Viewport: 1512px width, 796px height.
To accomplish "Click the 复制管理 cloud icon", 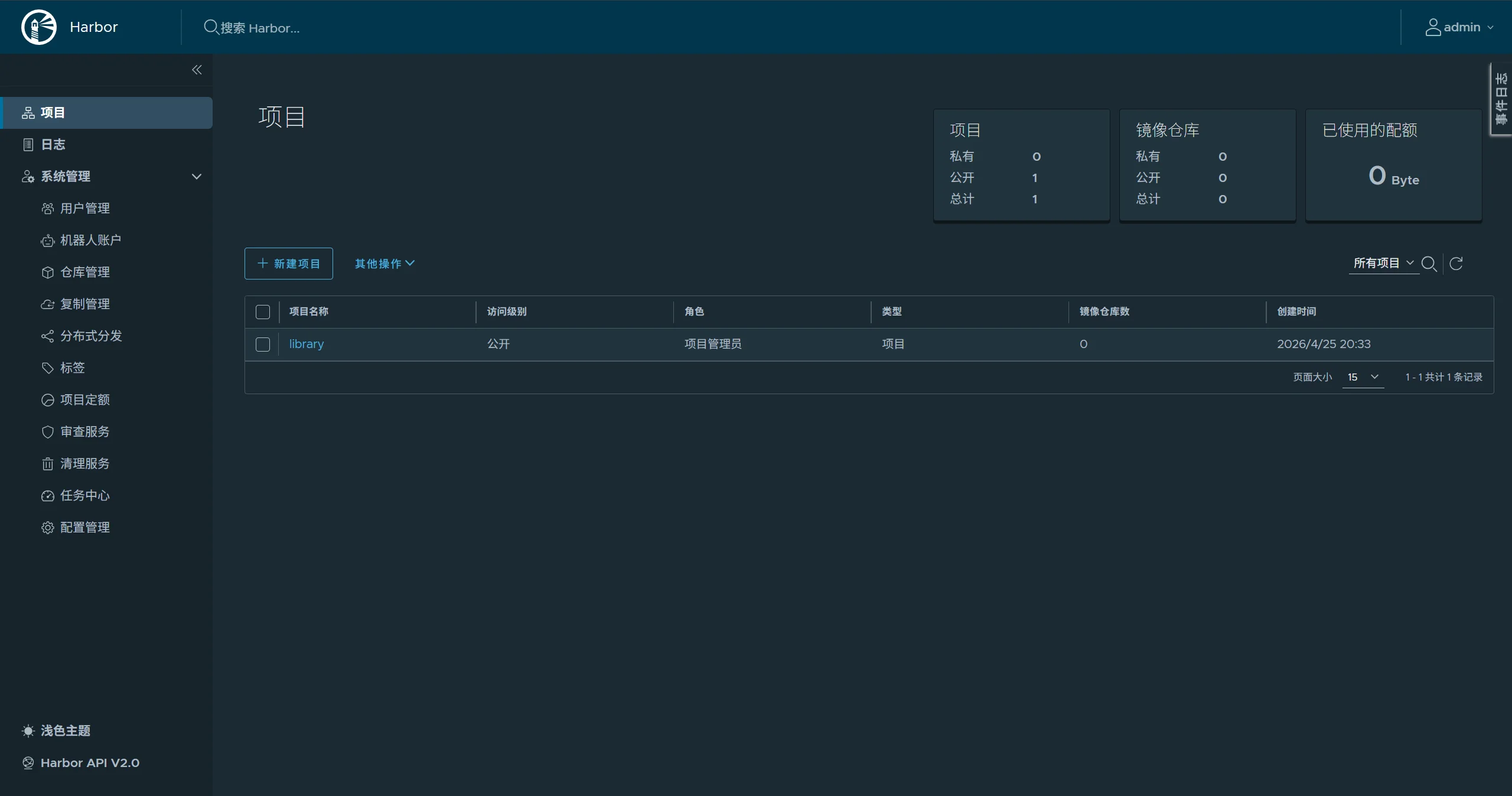I will tap(48, 304).
